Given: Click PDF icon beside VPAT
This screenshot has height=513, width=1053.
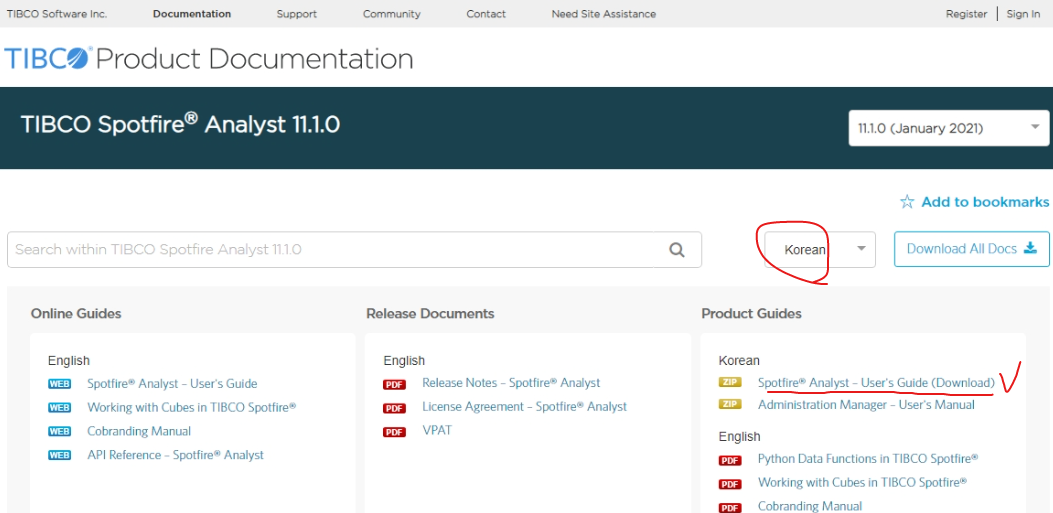Looking at the screenshot, I should tap(395, 432).
